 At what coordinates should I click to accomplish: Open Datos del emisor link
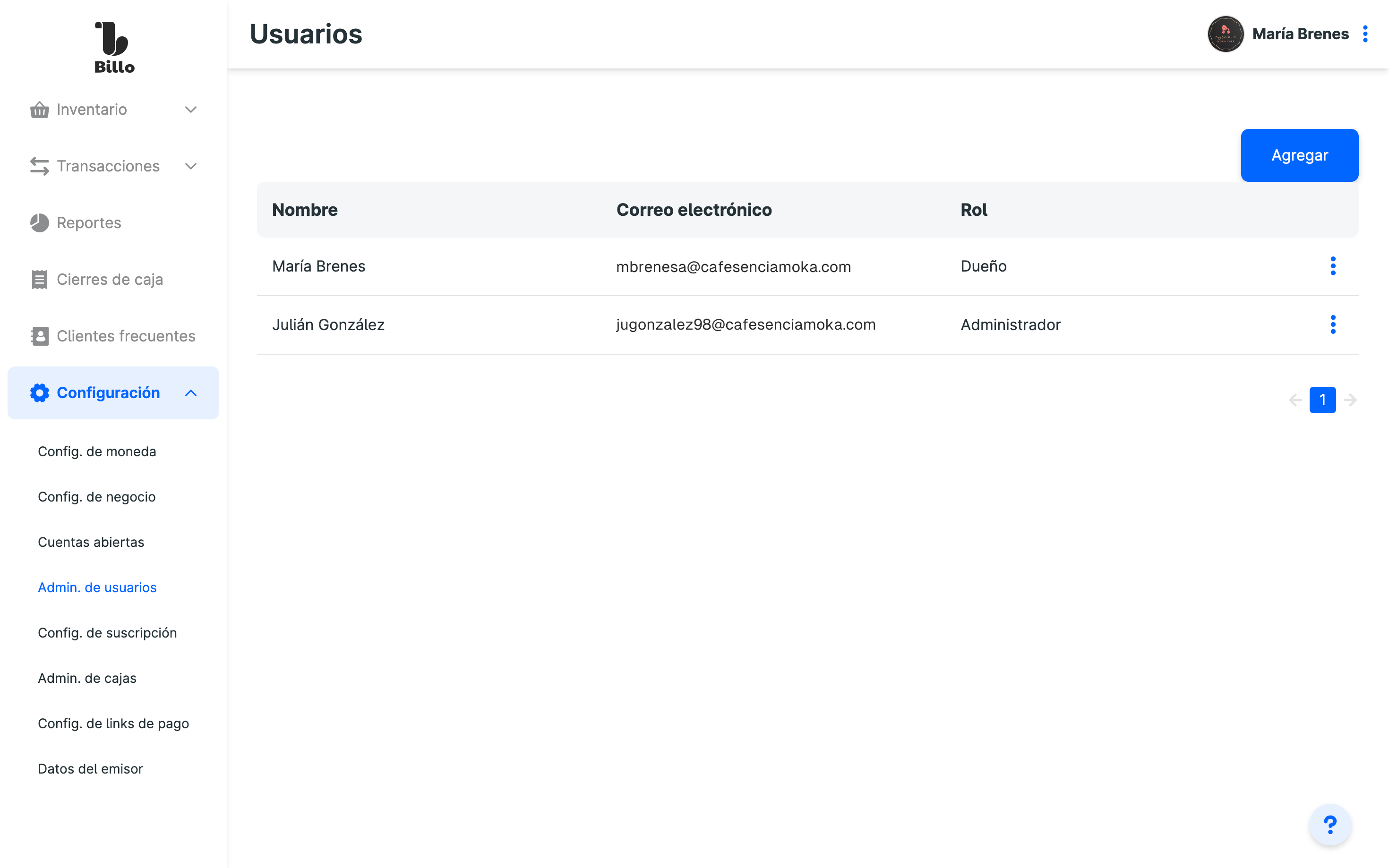point(90,769)
